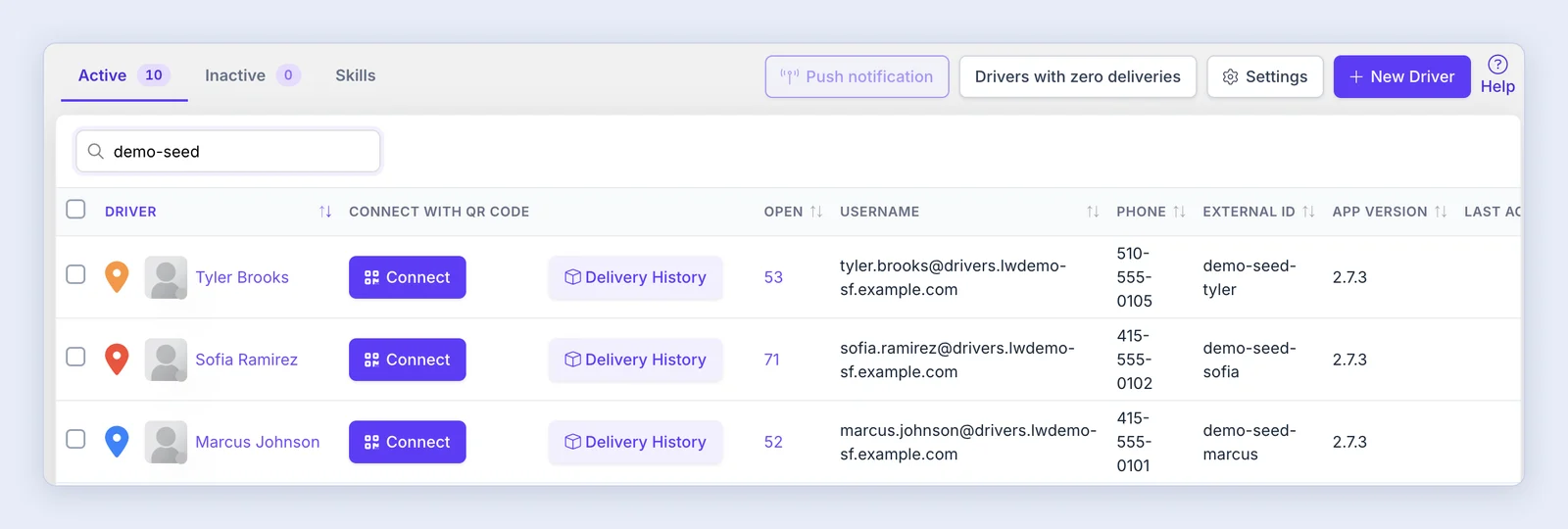Click external ID demo-seed-sofia
Image resolution: width=1568 pixels, height=529 pixels.
click(1249, 360)
